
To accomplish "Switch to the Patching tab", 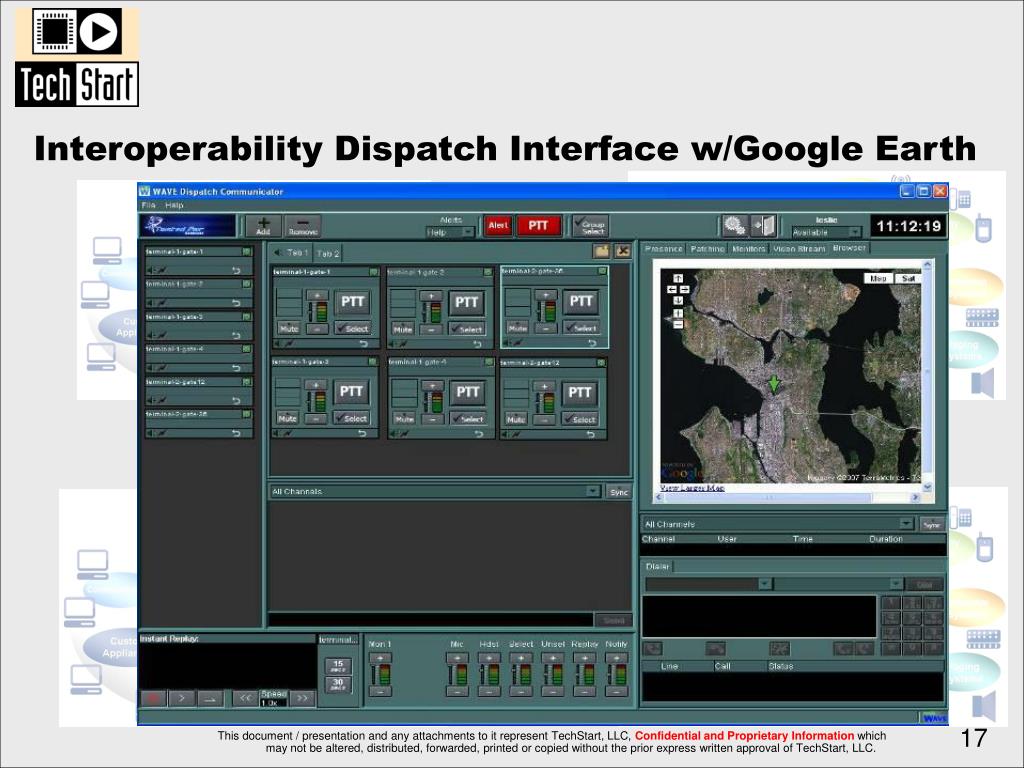I will (707, 249).
